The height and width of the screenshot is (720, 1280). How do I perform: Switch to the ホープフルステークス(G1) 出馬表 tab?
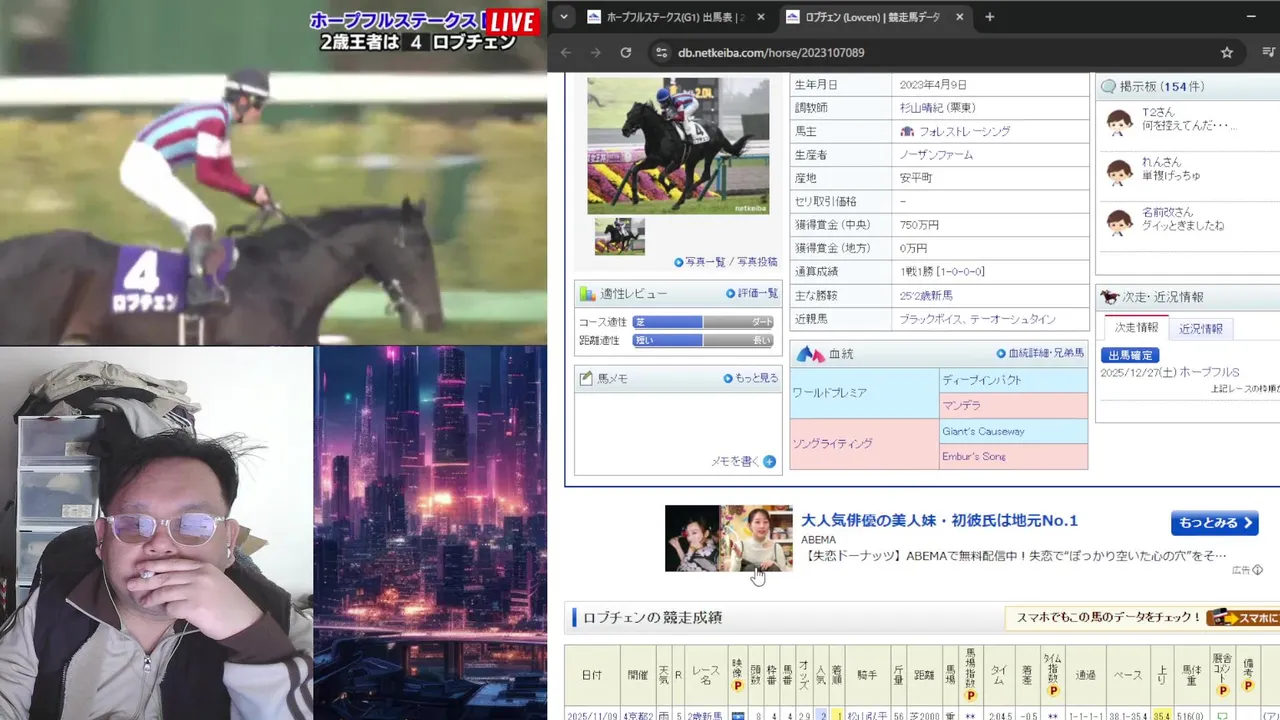[x=666, y=17]
